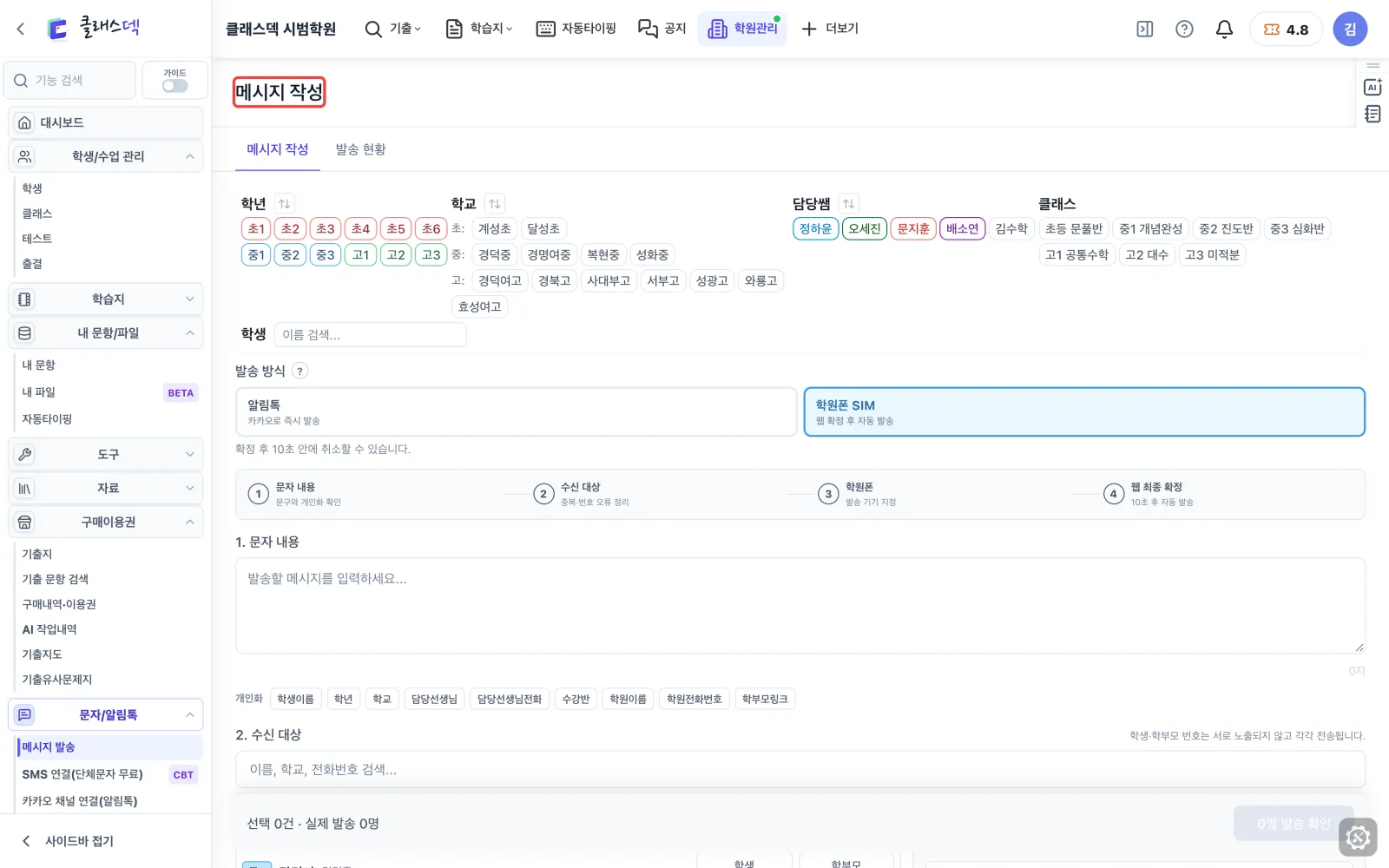1389x868 pixels.
Task: Collapse the 학생/수업 관리 section
Action: click(x=106, y=156)
